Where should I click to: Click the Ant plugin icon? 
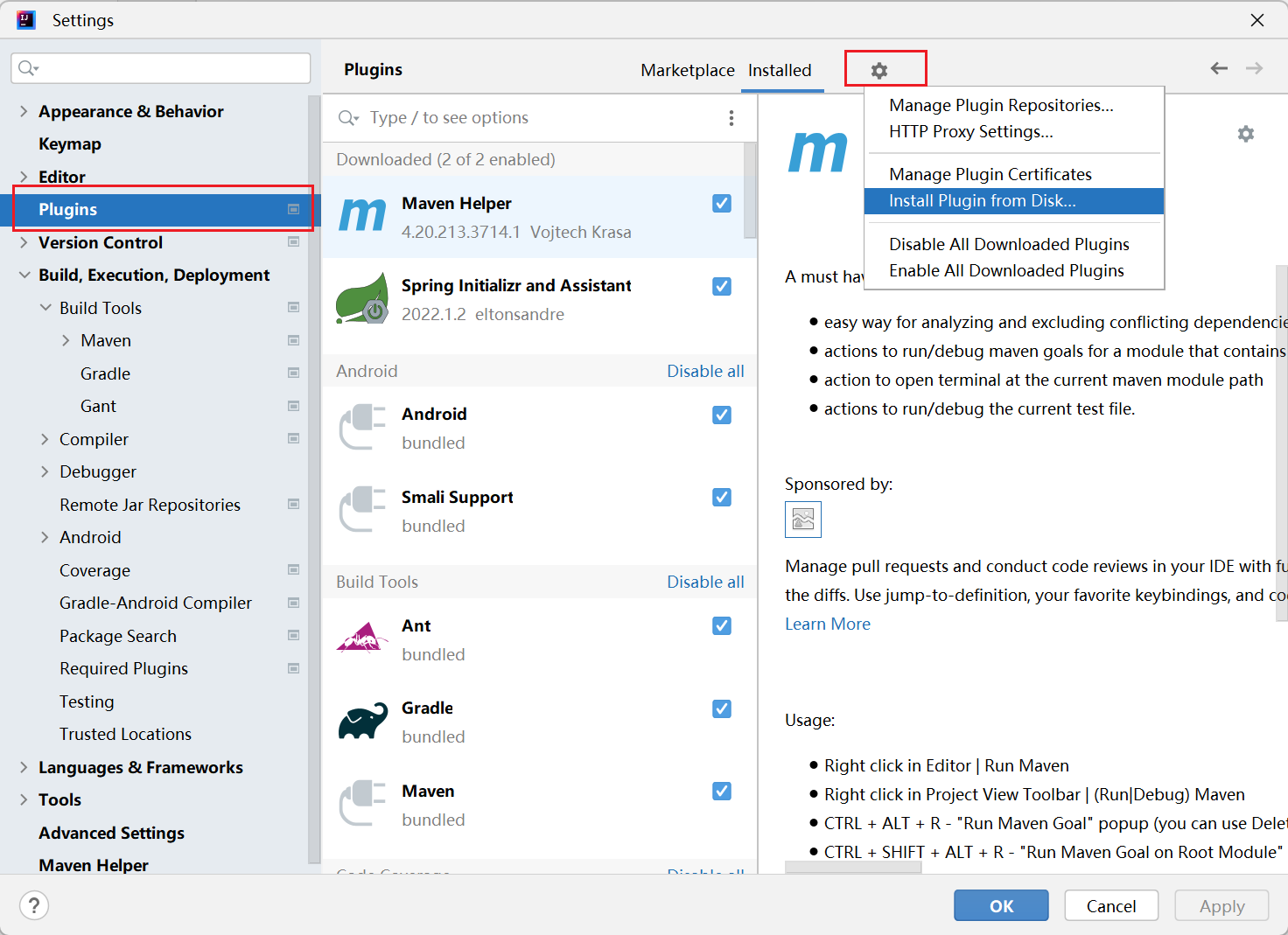tap(362, 638)
